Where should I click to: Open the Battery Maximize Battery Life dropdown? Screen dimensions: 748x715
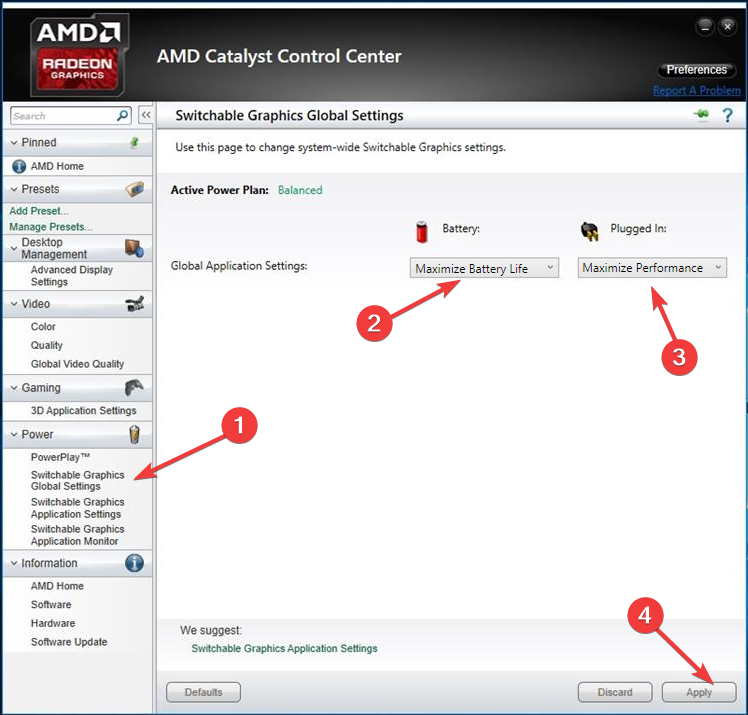pos(484,268)
